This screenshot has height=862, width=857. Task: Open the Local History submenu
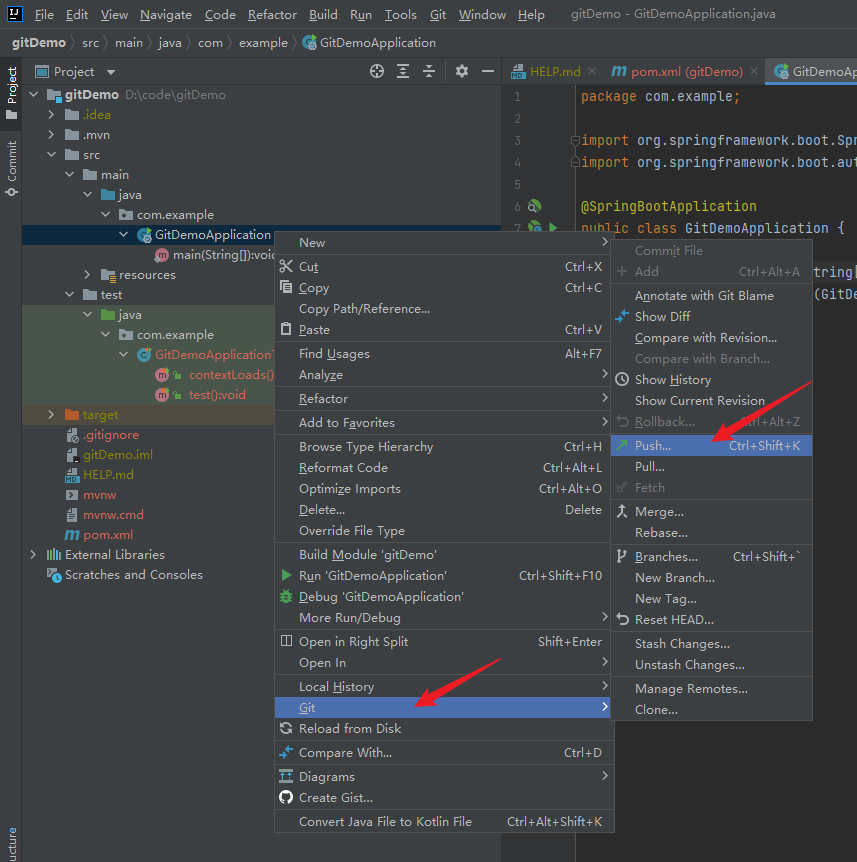pos(443,687)
